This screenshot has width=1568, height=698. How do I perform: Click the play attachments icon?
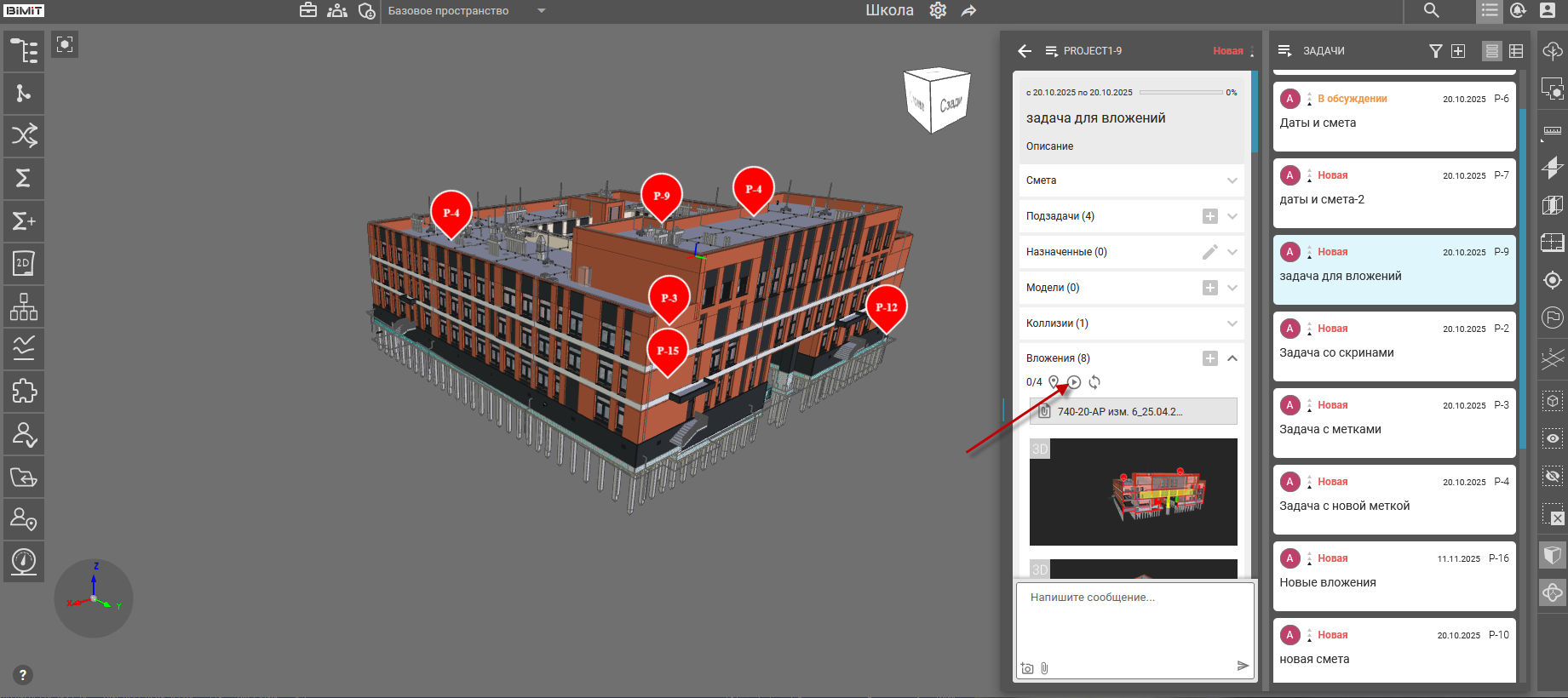[x=1074, y=382]
